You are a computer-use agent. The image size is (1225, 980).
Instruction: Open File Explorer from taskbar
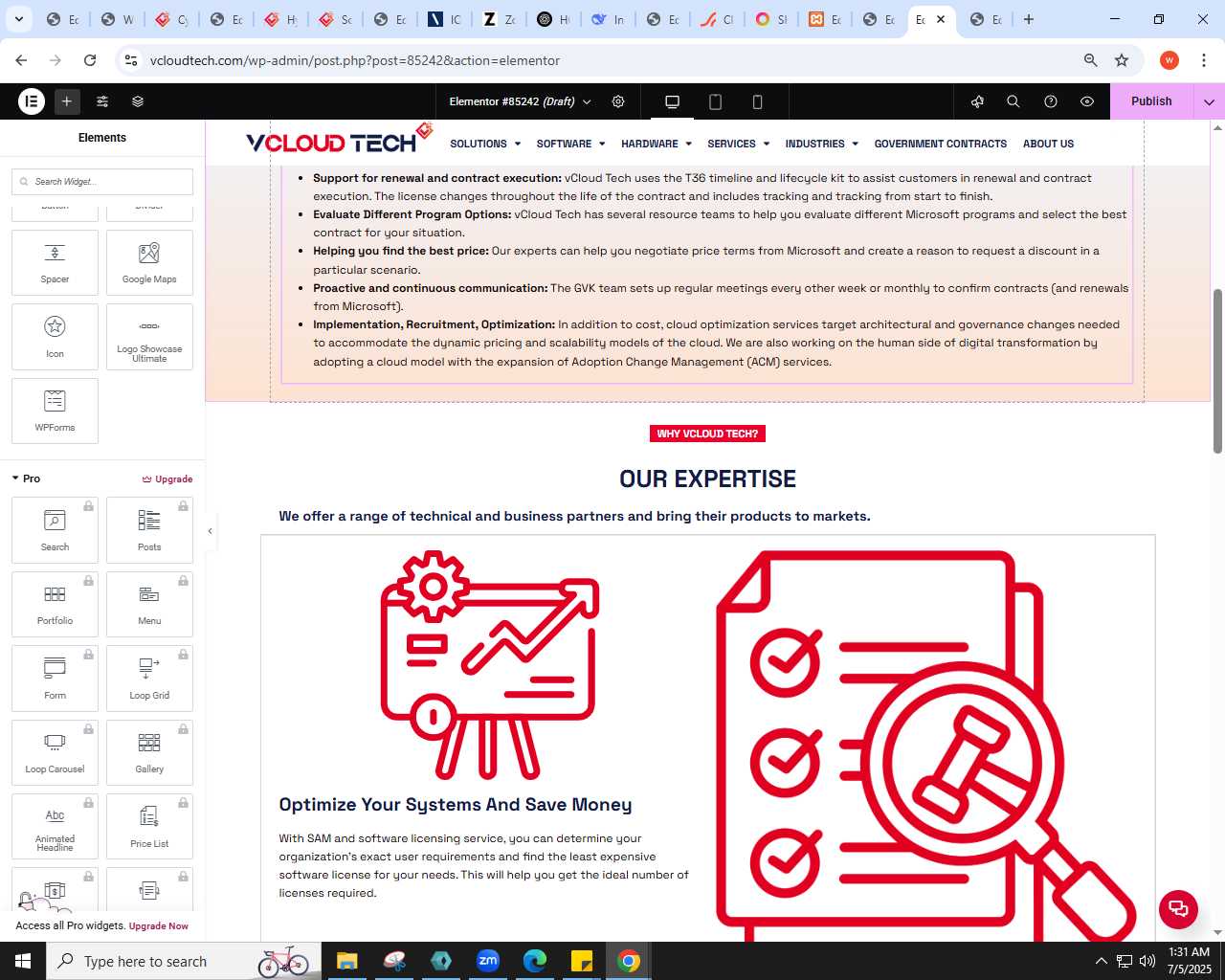346,961
